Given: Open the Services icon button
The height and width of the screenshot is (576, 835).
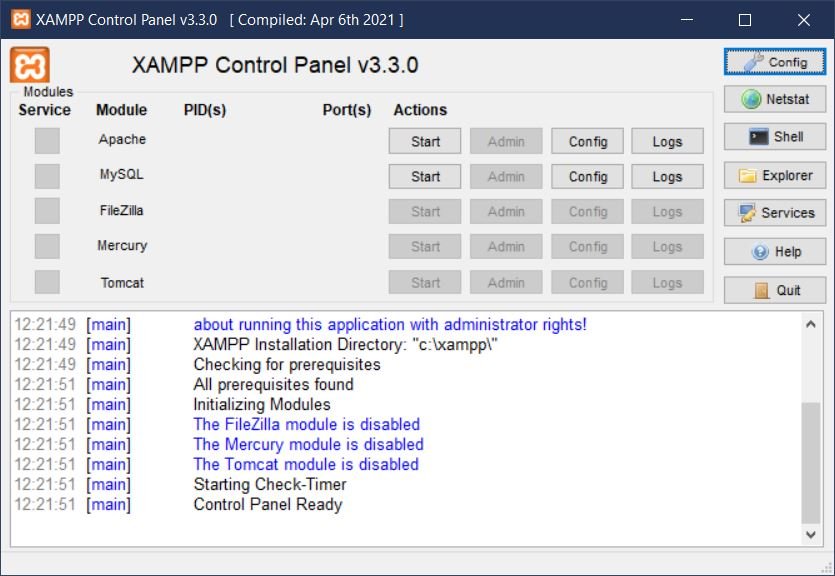Looking at the screenshot, I should [775, 212].
